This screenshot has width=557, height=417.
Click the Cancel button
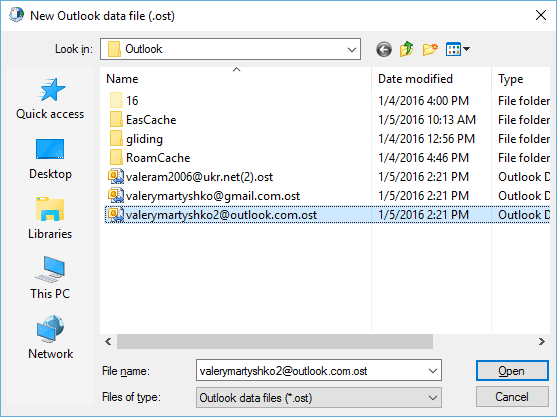(512, 397)
